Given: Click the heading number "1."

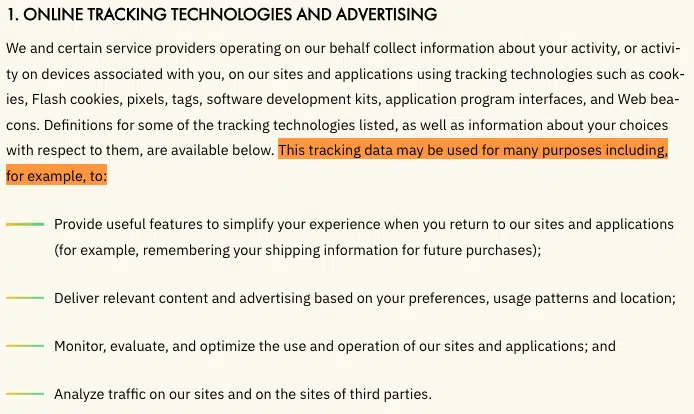Looking at the screenshot, I should 13,15.
